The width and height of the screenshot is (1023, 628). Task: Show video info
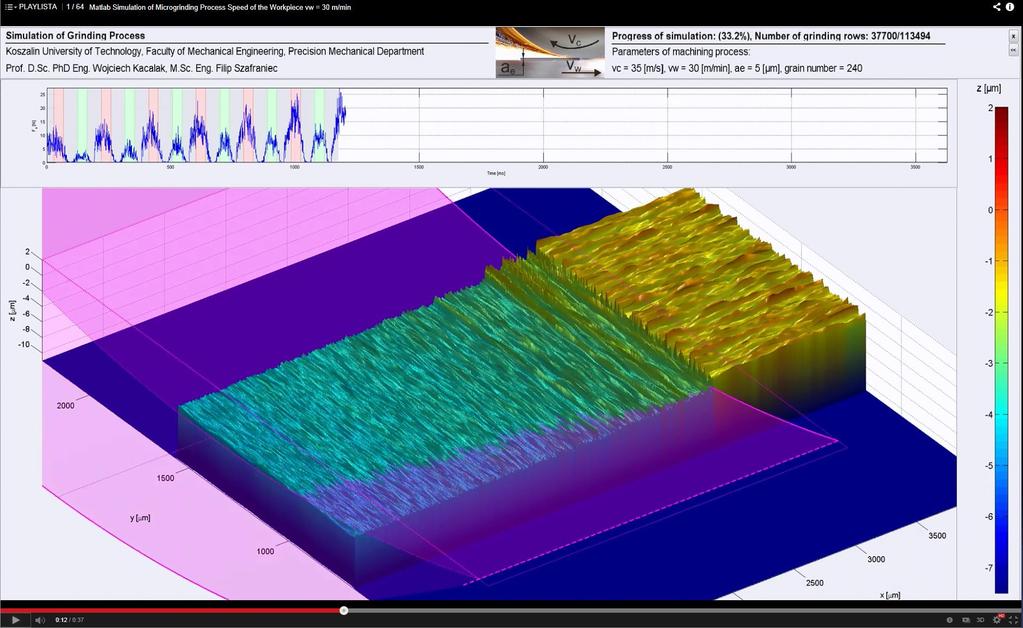point(1010,7)
